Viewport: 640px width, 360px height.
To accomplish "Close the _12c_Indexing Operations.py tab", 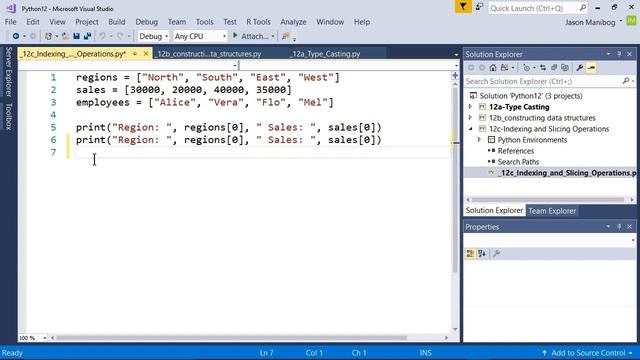I will [146, 53].
